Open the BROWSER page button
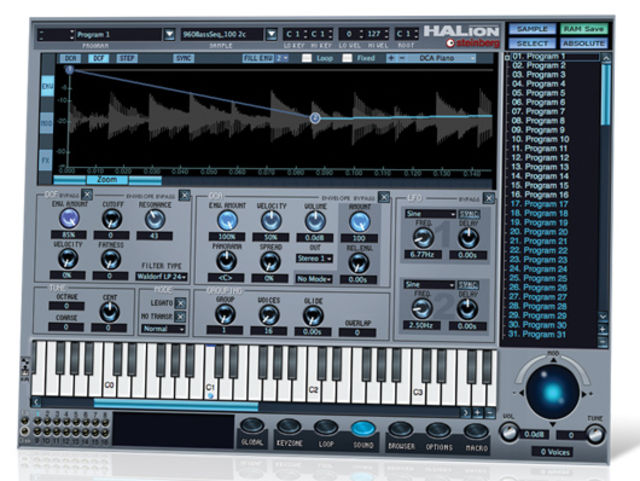640x481 pixels. (401, 430)
